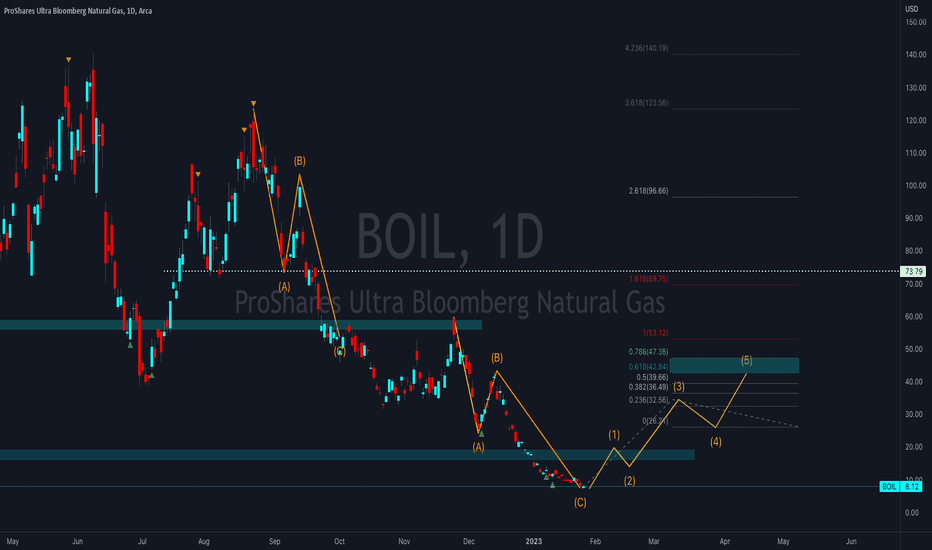Click the projected wave (2) label
This screenshot has width=932, height=550.
click(629, 481)
